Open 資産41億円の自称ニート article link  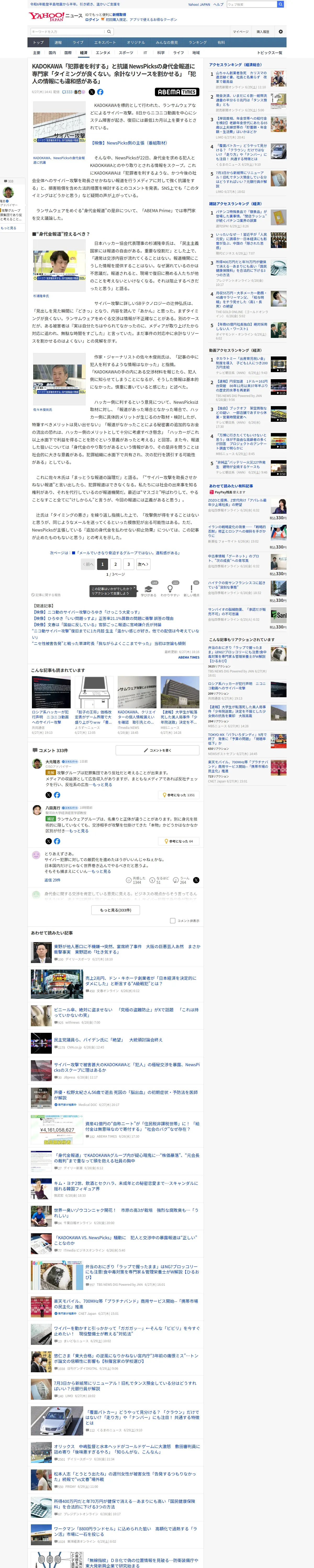click(x=142, y=1126)
